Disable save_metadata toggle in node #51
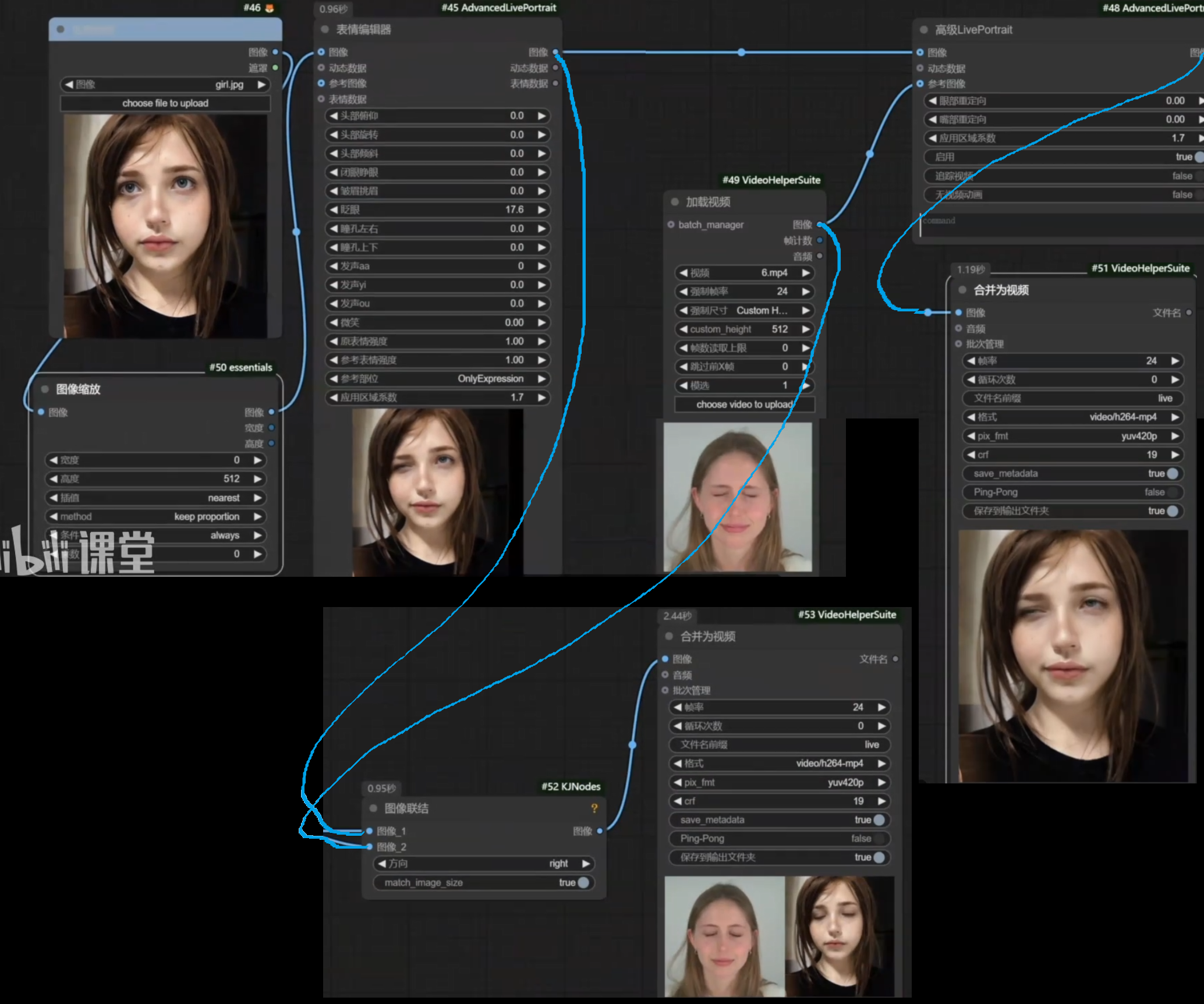The width and height of the screenshot is (1204, 1004). (1172, 473)
